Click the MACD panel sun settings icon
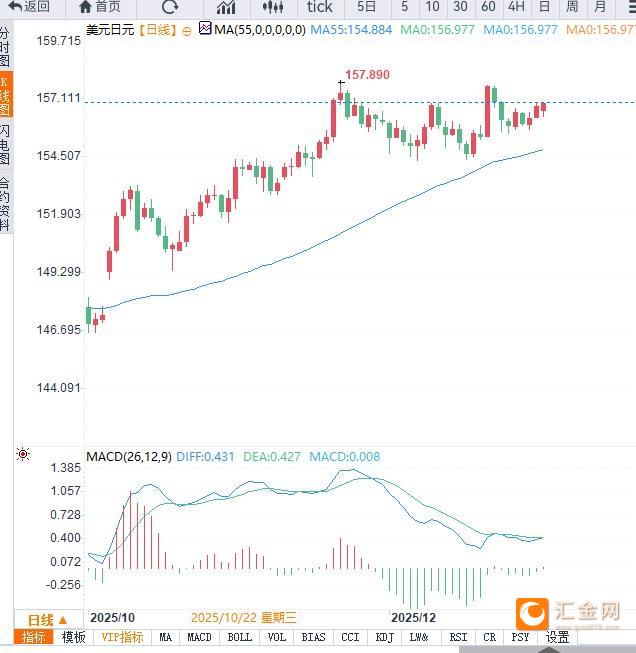 point(23,454)
